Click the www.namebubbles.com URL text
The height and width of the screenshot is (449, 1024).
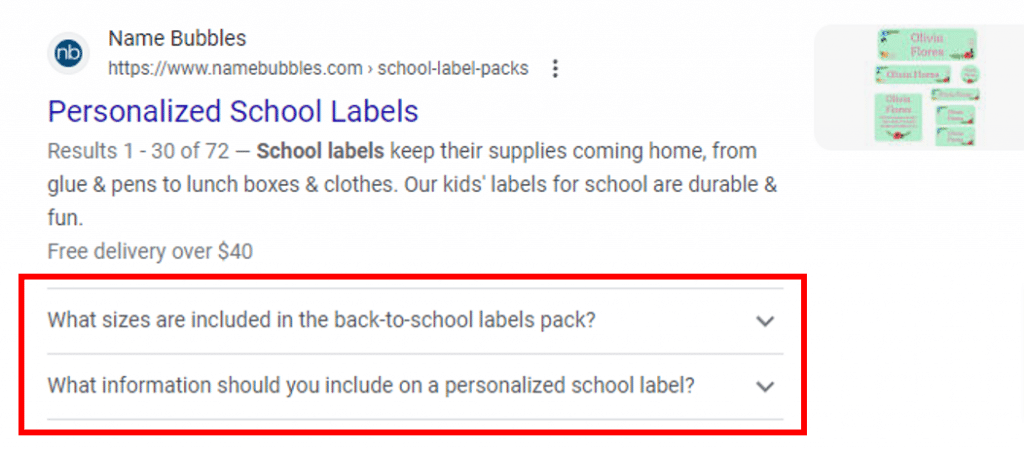(x=235, y=69)
